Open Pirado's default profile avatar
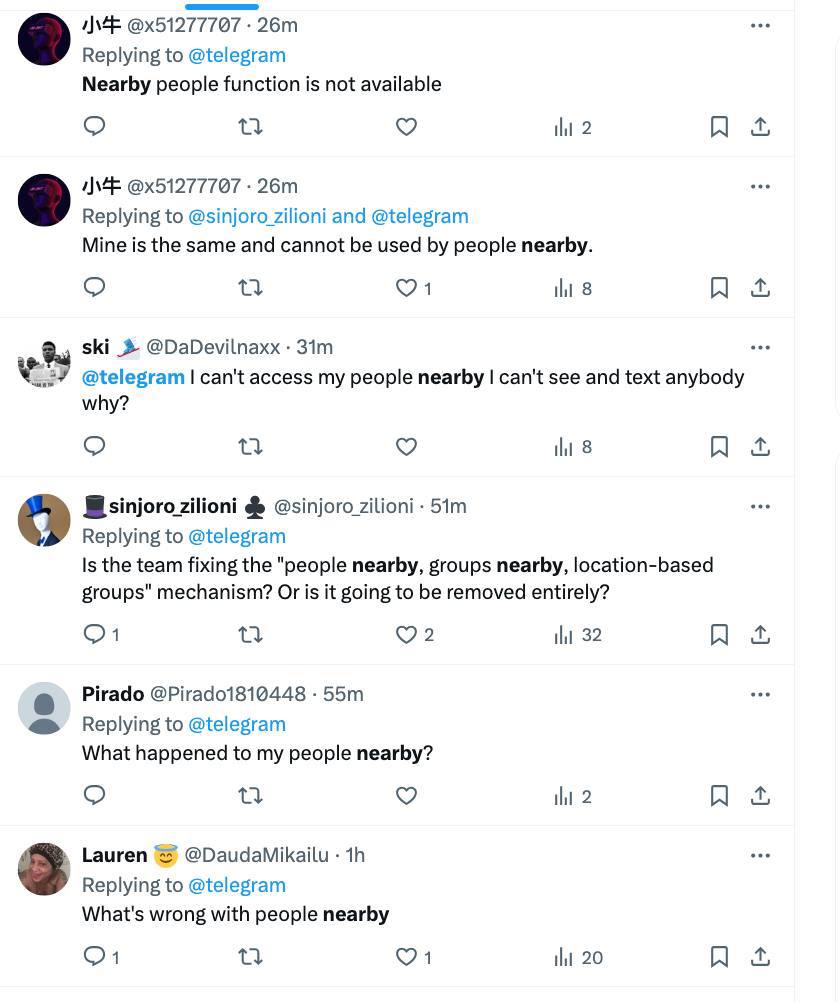Screen dimensions: 840x1002 pyautogui.click(x=44, y=708)
